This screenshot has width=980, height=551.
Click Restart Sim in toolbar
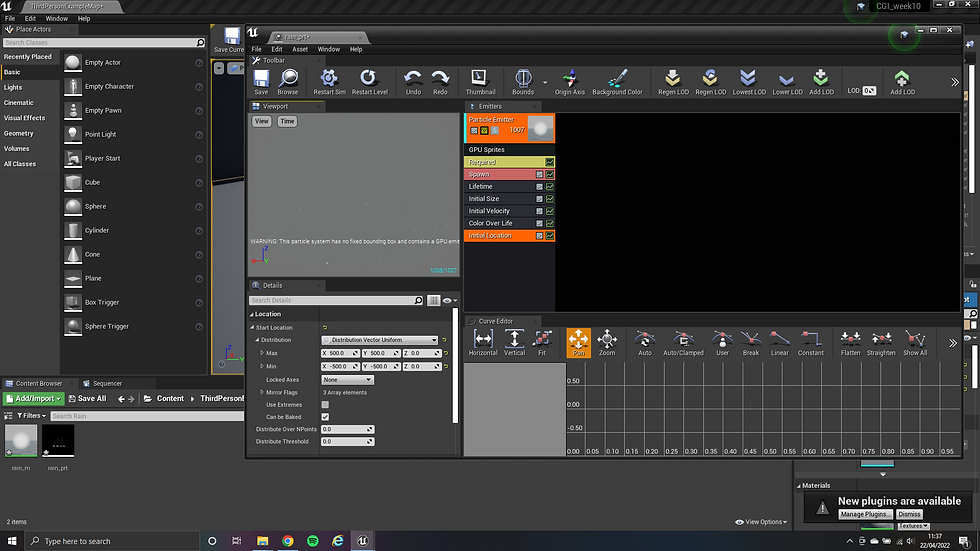click(329, 82)
